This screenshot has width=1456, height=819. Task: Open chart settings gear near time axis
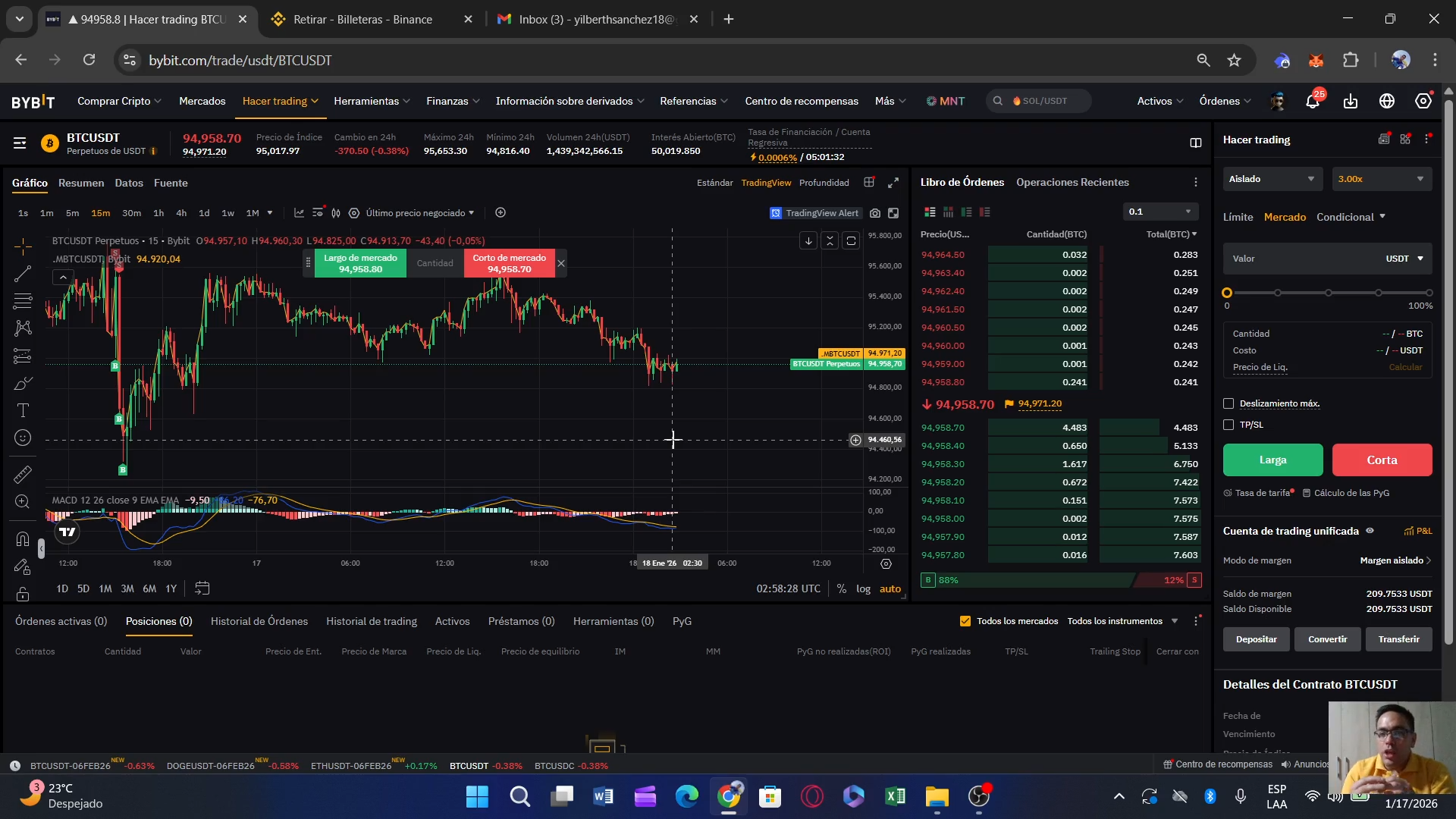click(x=886, y=564)
